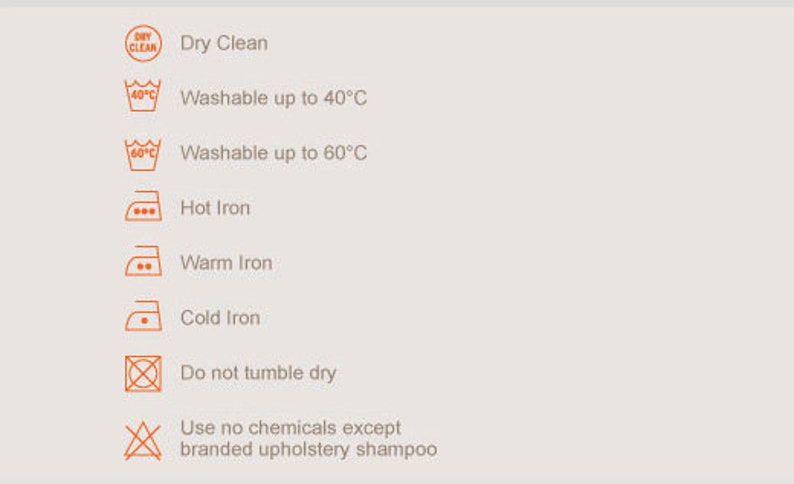Click the crossed-out tumble dry icon
The image size is (794, 484).
click(143, 374)
